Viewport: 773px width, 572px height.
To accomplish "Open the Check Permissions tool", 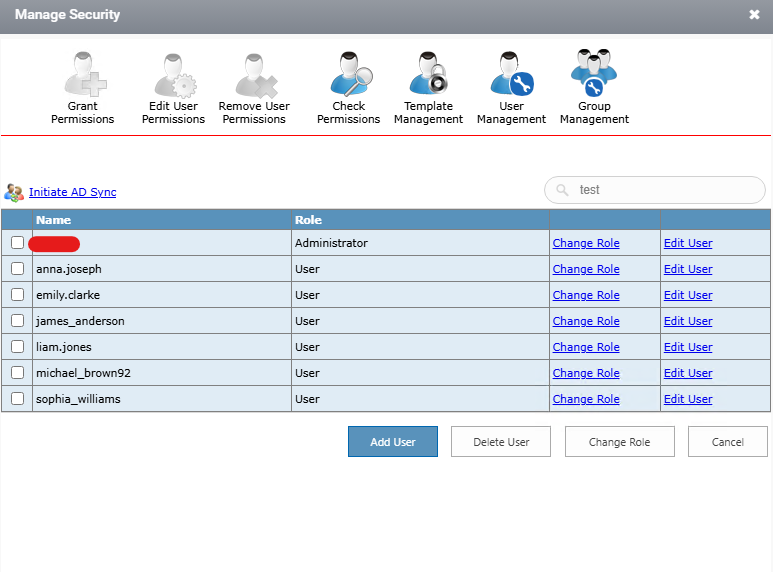I will point(349,88).
